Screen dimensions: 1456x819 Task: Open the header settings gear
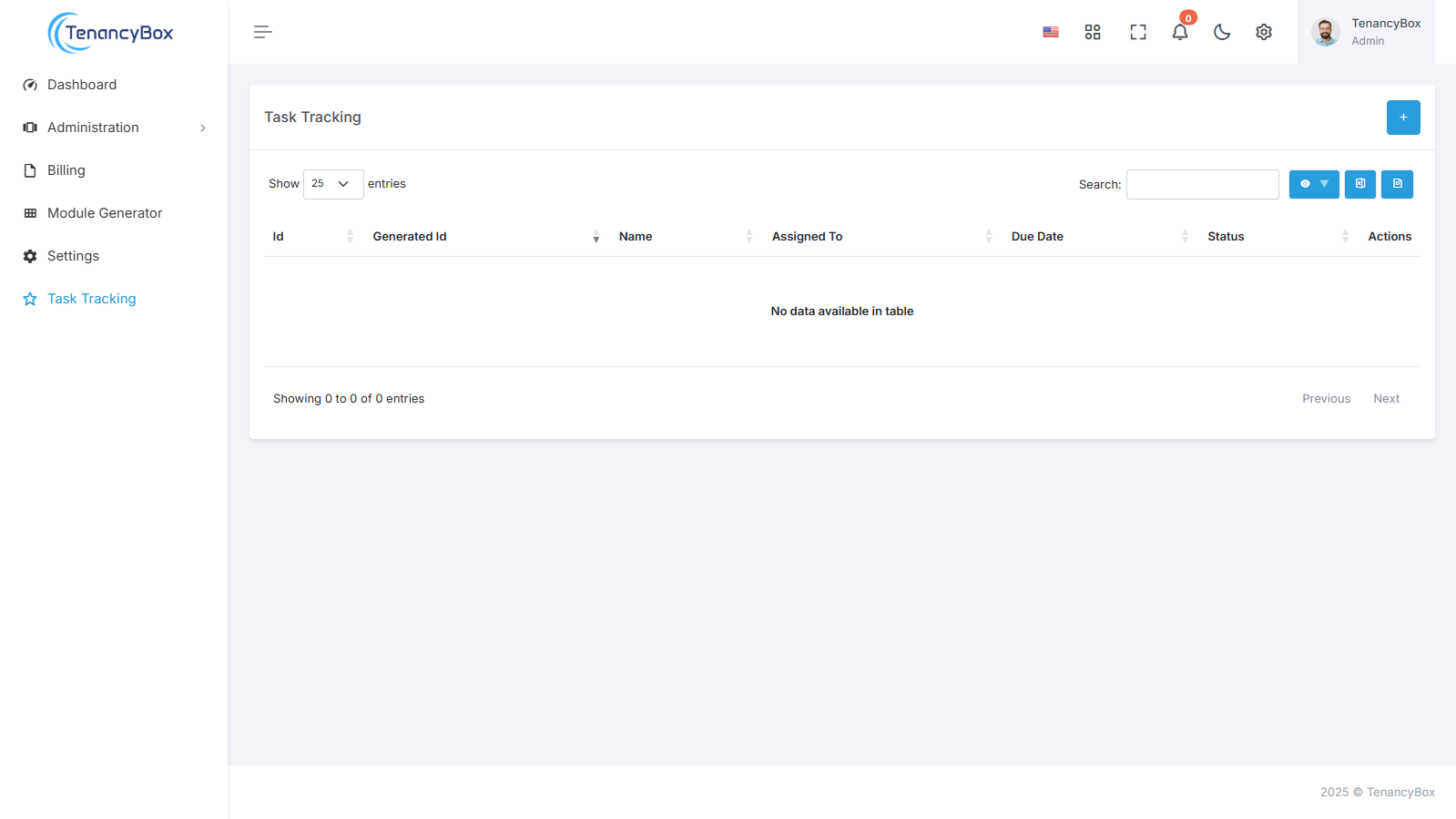[x=1263, y=32]
